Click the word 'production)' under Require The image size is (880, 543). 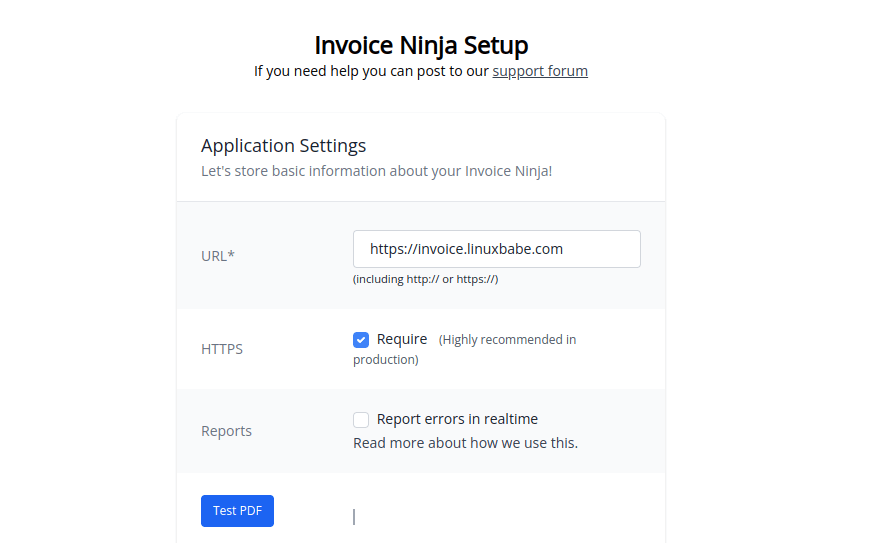point(385,360)
